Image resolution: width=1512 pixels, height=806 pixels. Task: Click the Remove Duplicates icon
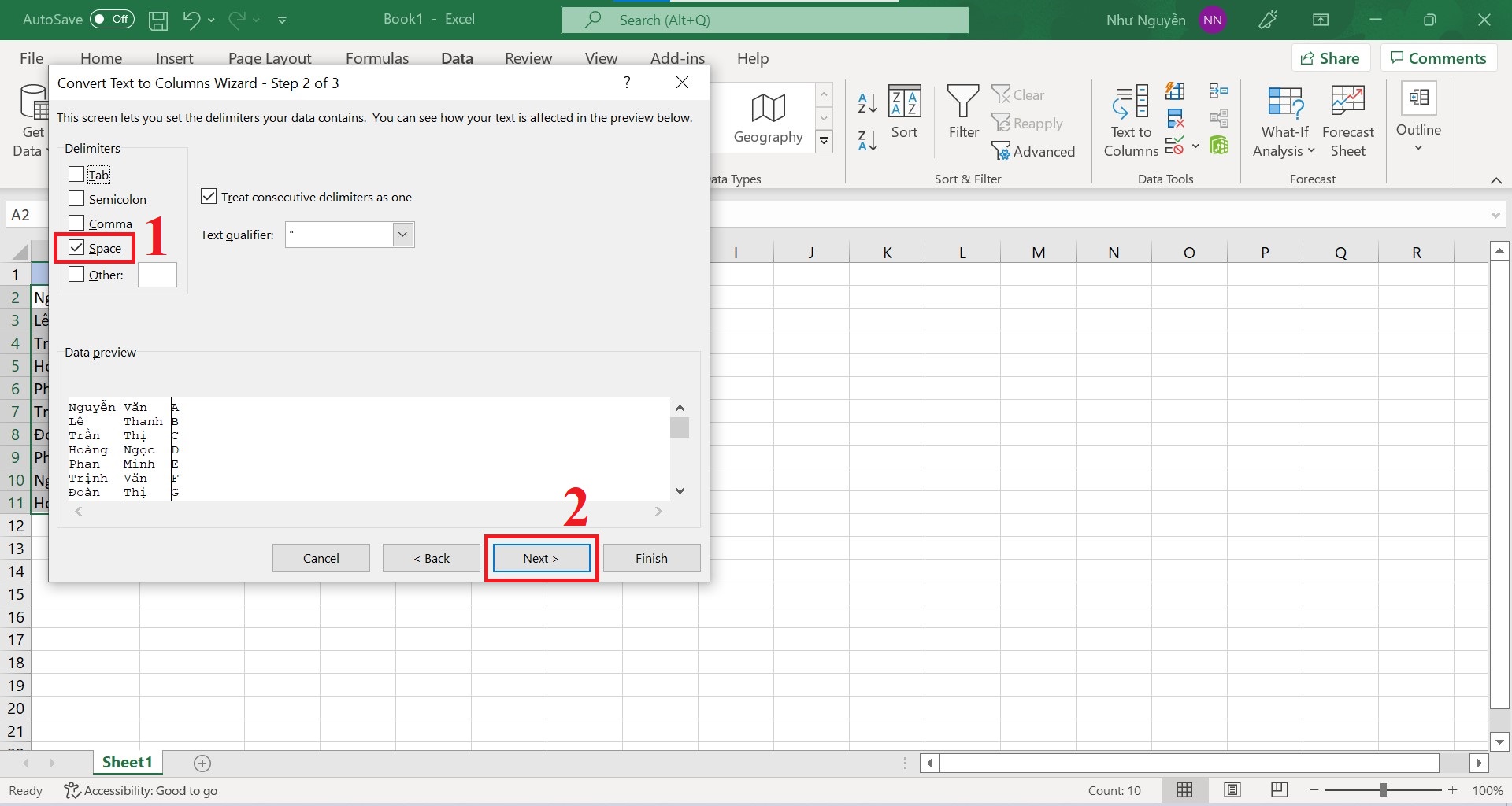tap(1175, 119)
